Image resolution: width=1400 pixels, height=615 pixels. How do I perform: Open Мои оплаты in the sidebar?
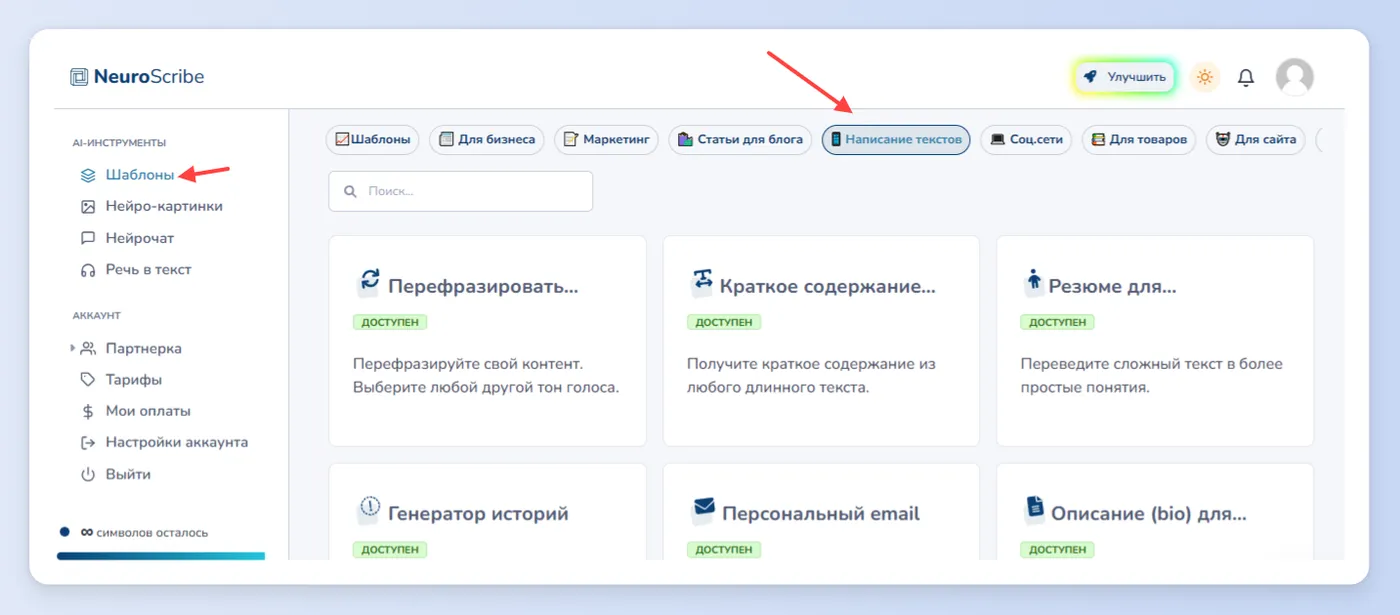pyautogui.click(x=148, y=411)
